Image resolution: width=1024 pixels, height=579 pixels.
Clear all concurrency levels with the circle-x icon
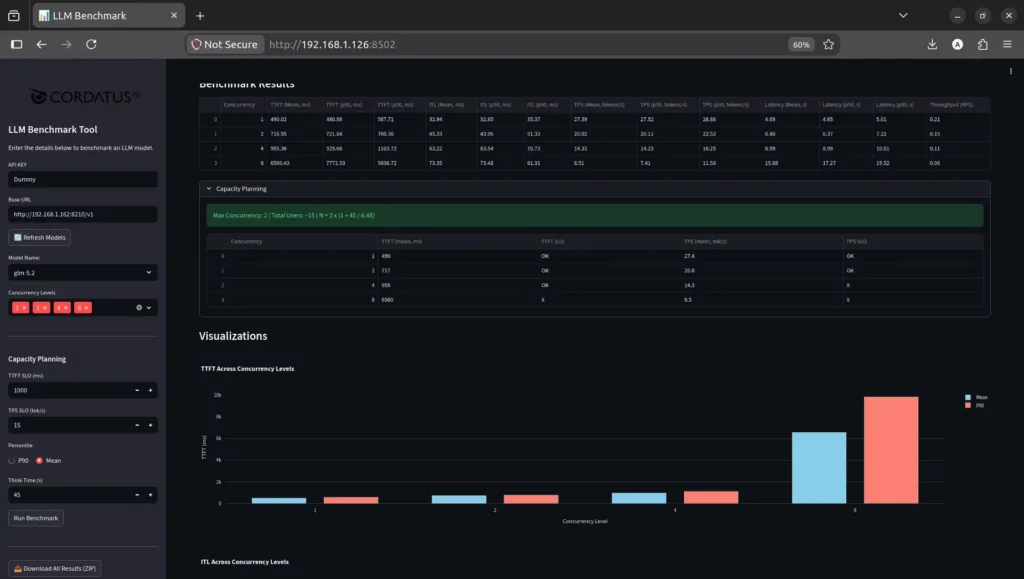tap(139, 307)
